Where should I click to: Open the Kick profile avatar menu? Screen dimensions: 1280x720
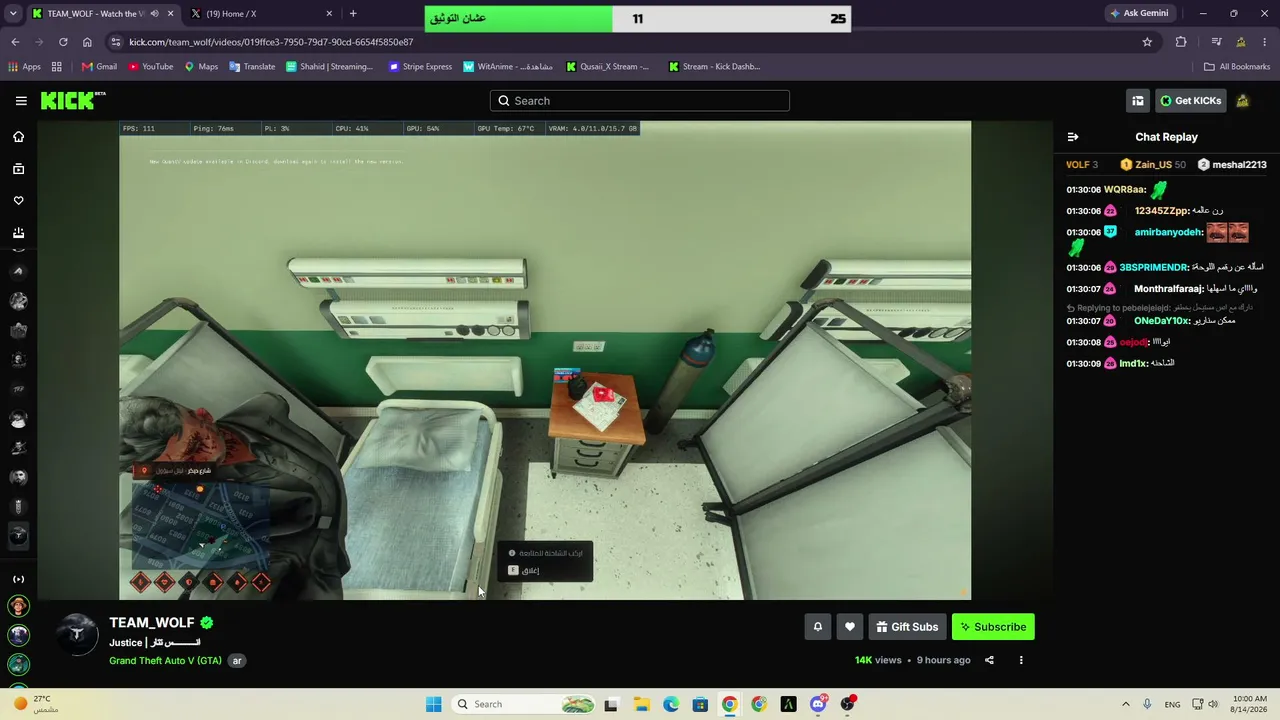click(1243, 101)
